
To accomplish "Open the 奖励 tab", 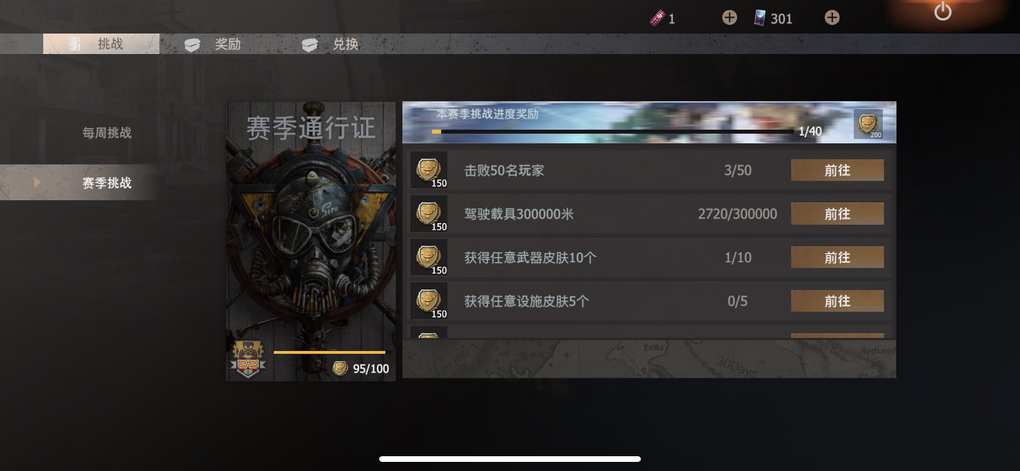I will point(213,44).
